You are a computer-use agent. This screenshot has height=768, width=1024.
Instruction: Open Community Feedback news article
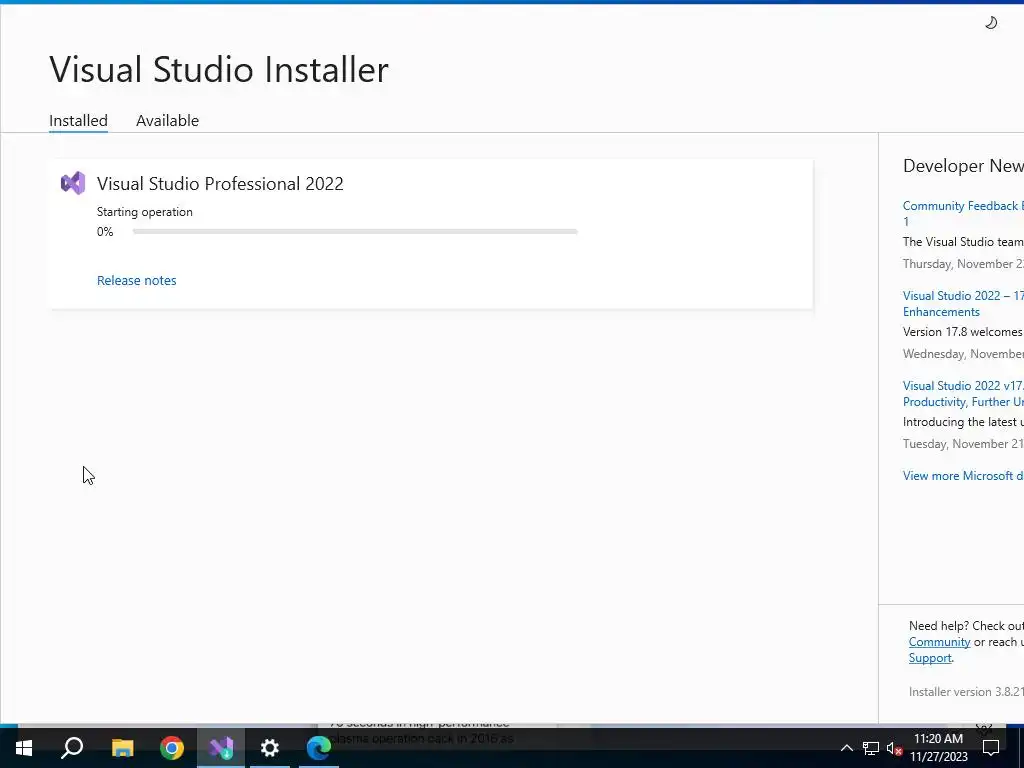(x=963, y=214)
